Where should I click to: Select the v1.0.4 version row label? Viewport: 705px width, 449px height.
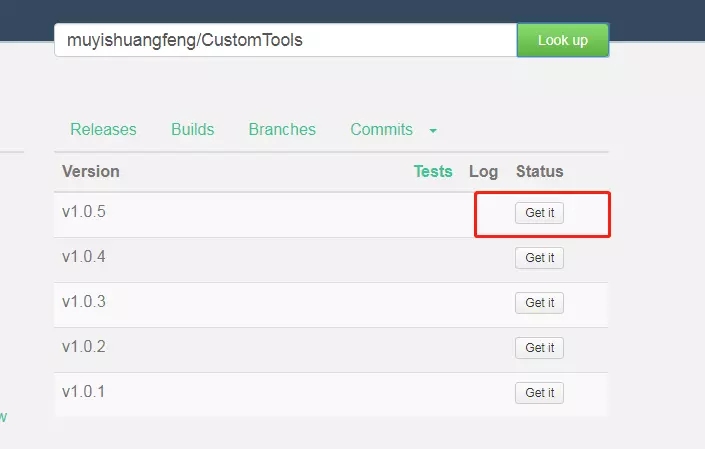pyautogui.click(x=84, y=256)
